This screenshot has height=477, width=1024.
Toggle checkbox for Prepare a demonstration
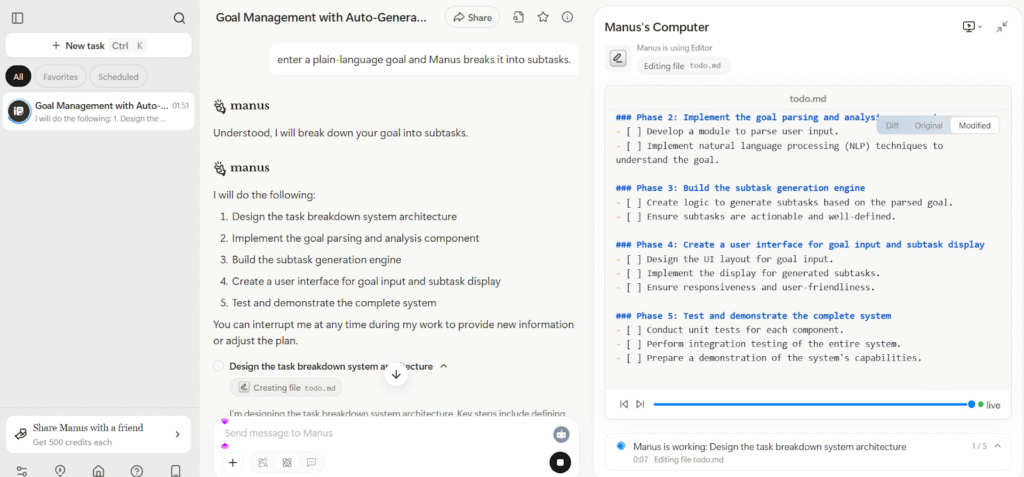(x=633, y=358)
